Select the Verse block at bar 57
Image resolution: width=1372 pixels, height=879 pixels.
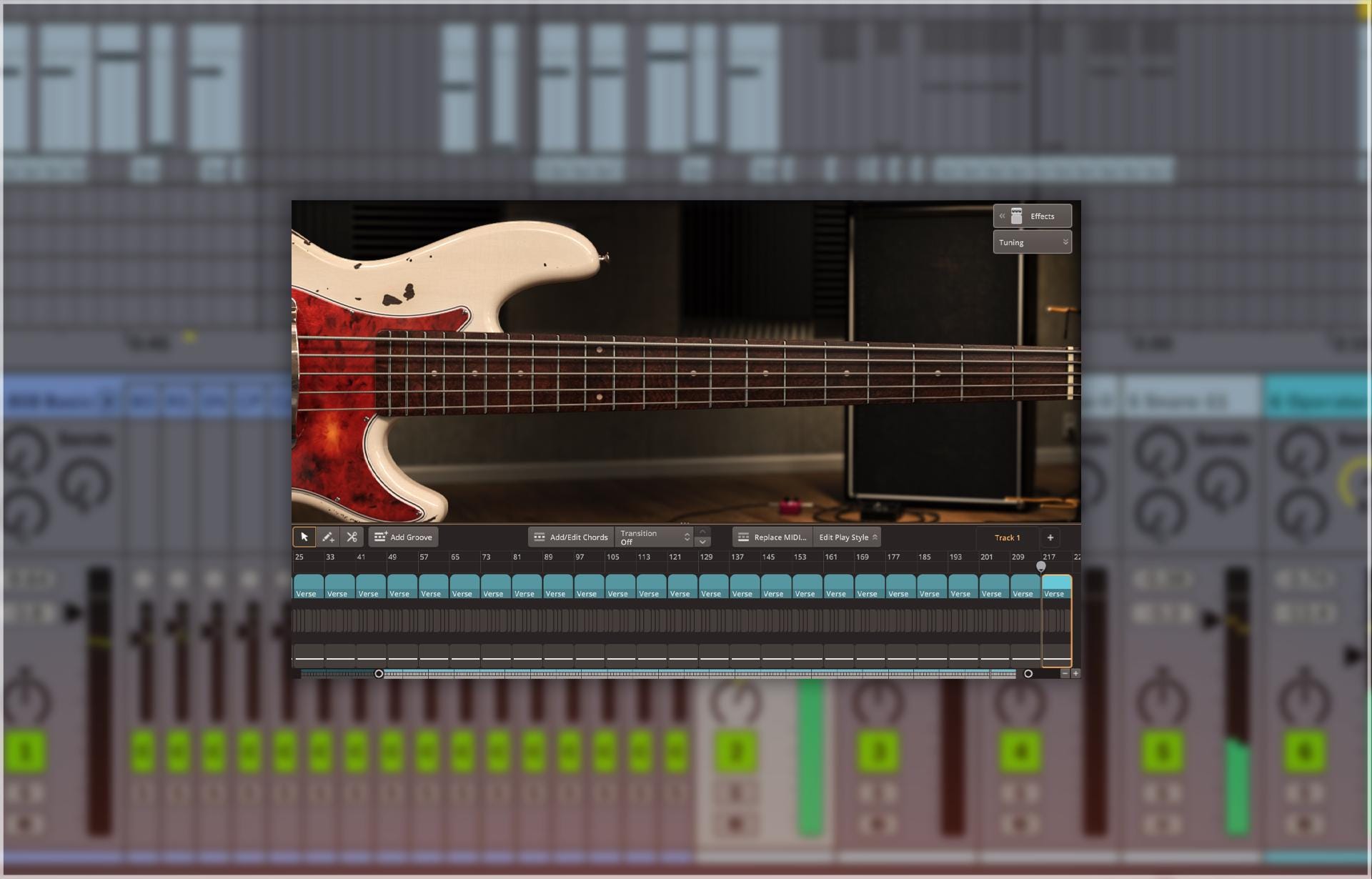[433, 587]
